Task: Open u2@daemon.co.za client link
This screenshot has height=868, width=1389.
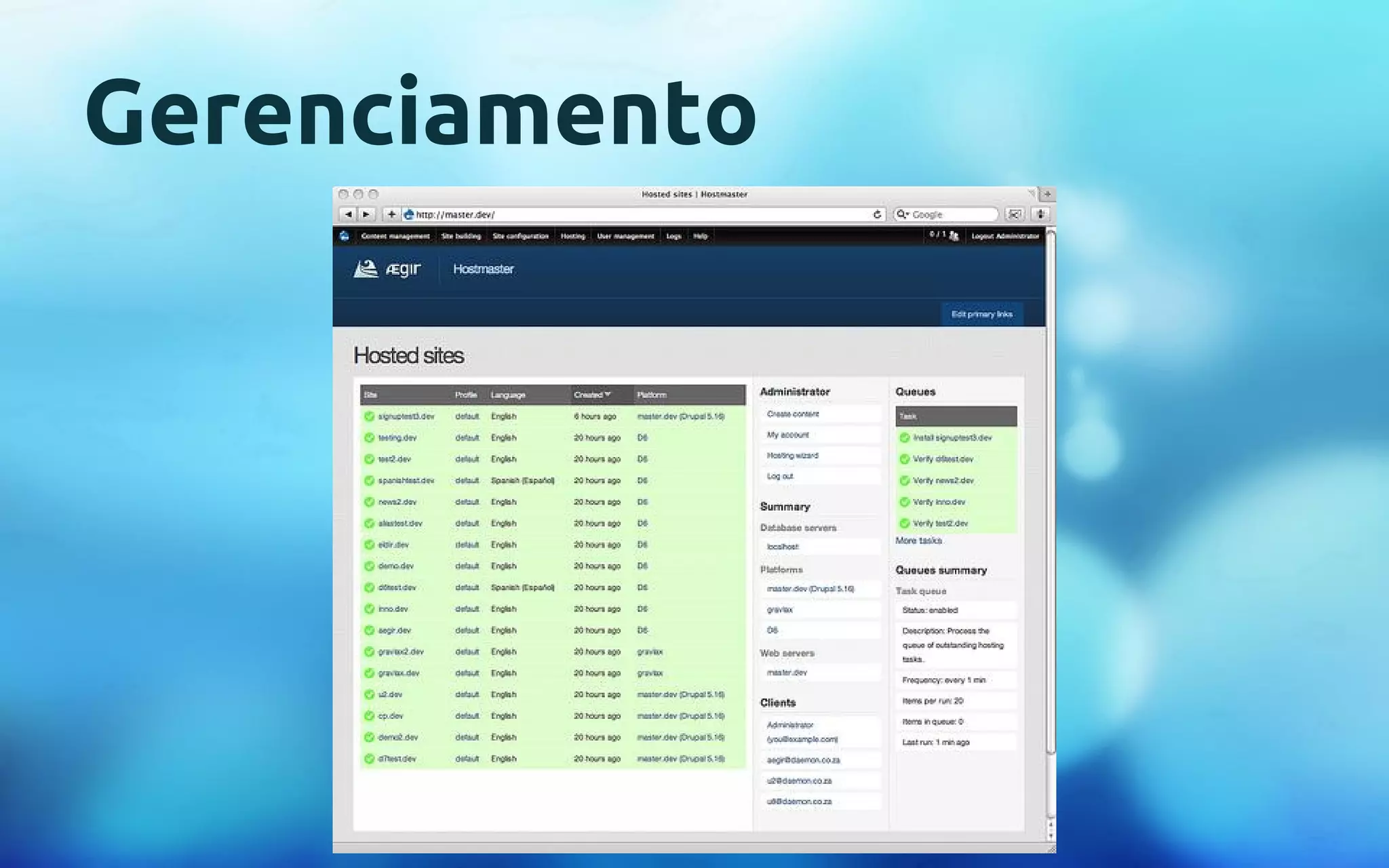Action: (x=799, y=781)
